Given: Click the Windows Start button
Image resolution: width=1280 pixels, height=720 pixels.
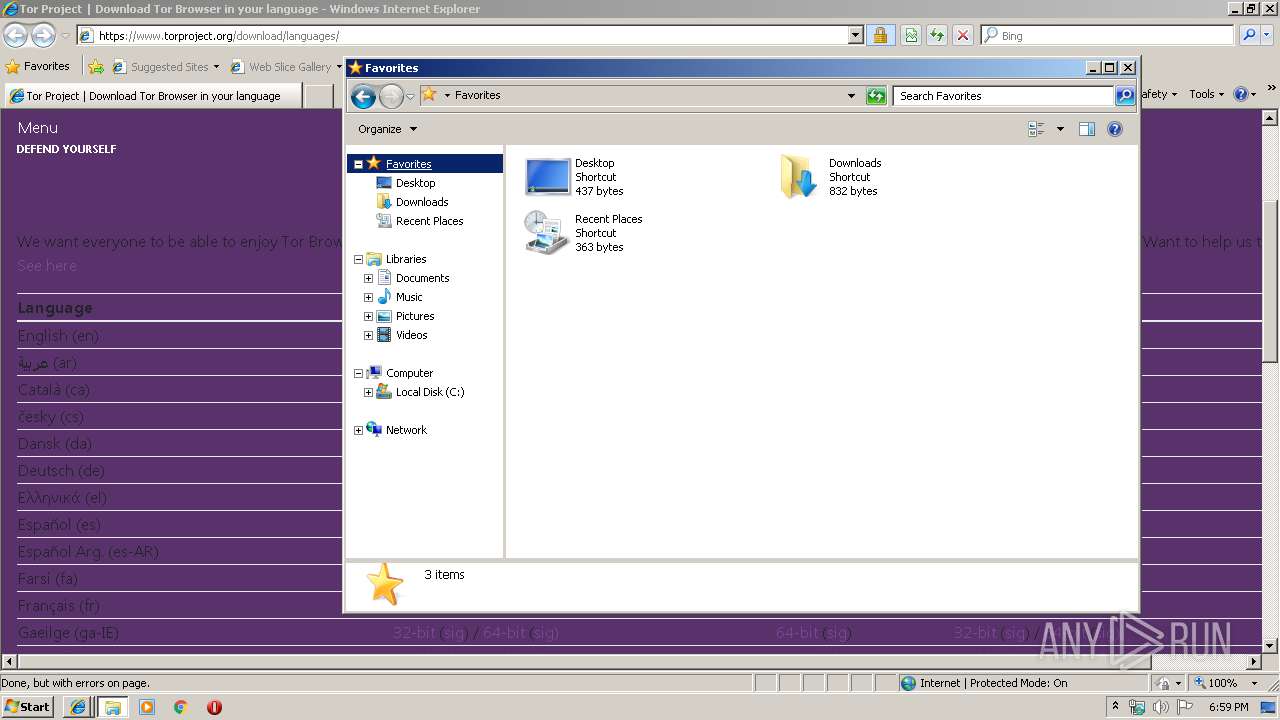Looking at the screenshot, I should tap(28, 707).
